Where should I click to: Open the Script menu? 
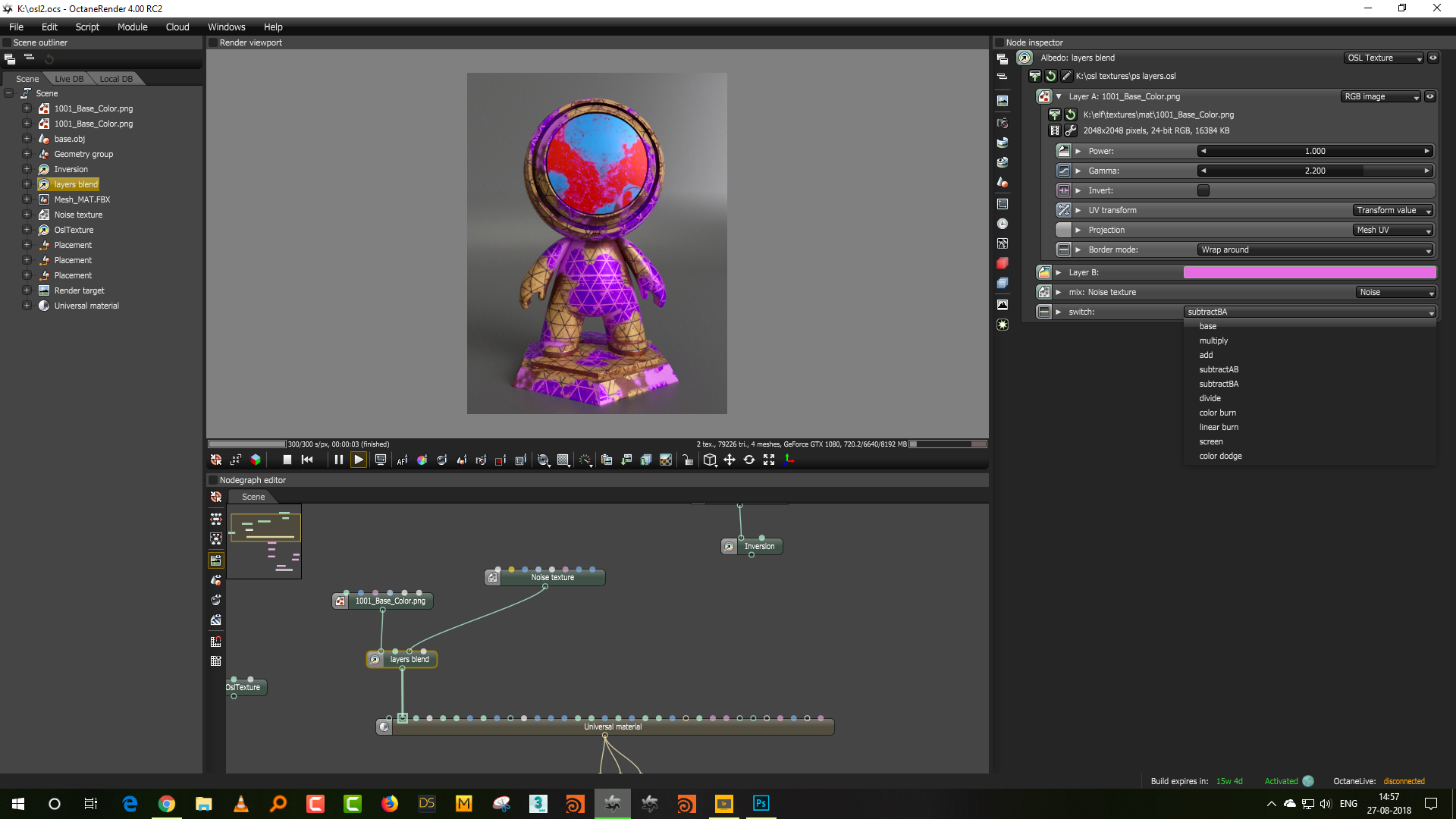click(x=87, y=27)
